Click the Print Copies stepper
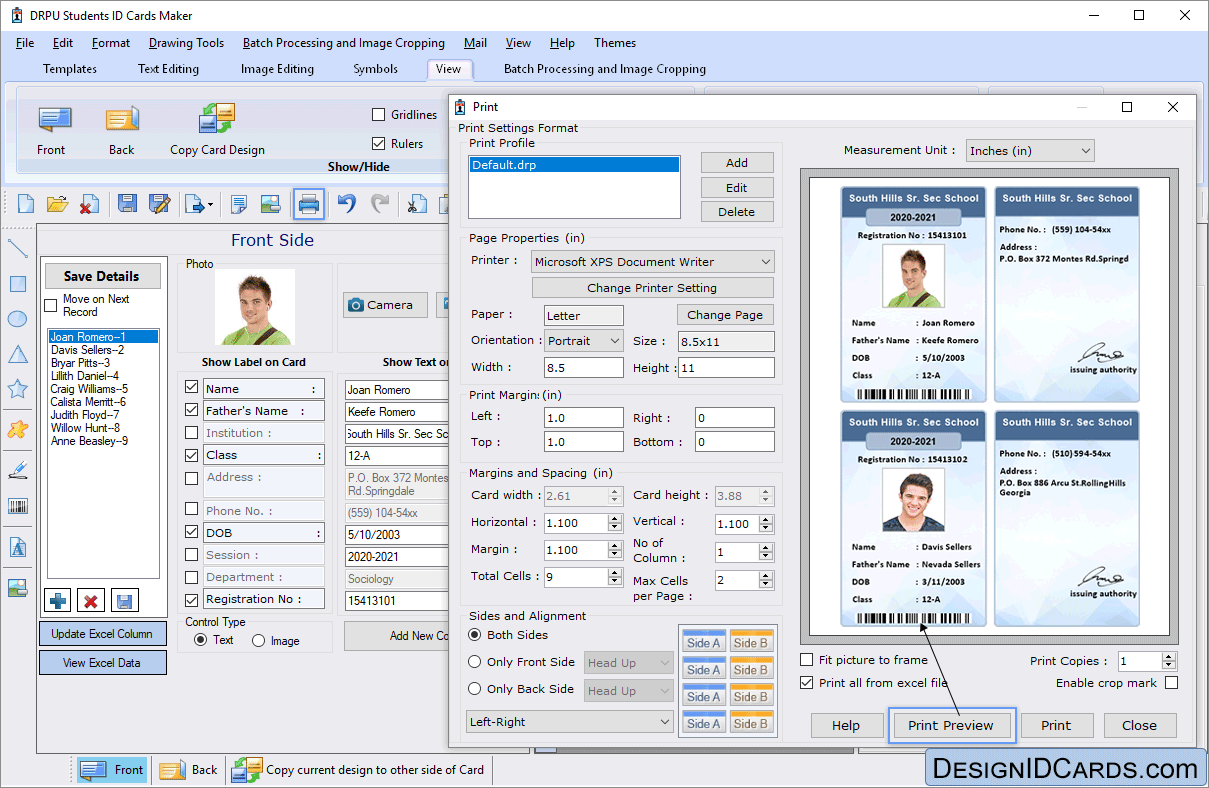 1169,661
